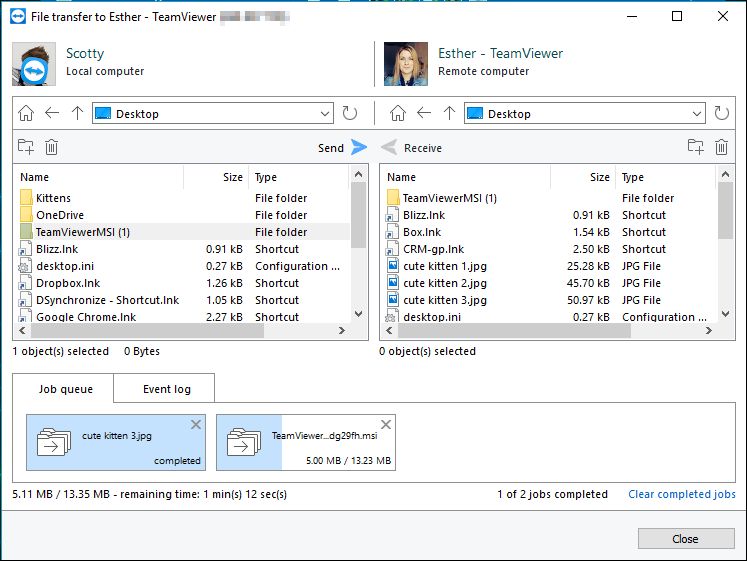
Task: Cancel the TeamViewer msi transfer job
Action: (x=386, y=424)
